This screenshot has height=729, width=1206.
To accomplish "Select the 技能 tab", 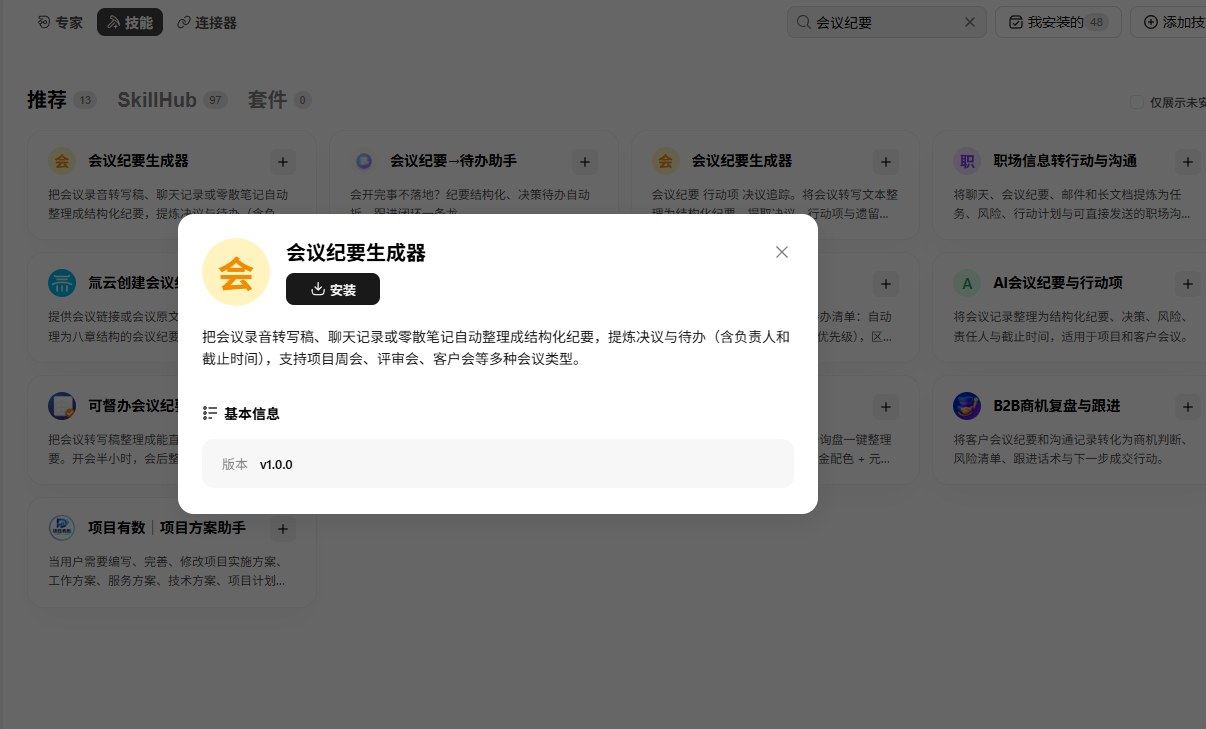I will (130, 22).
